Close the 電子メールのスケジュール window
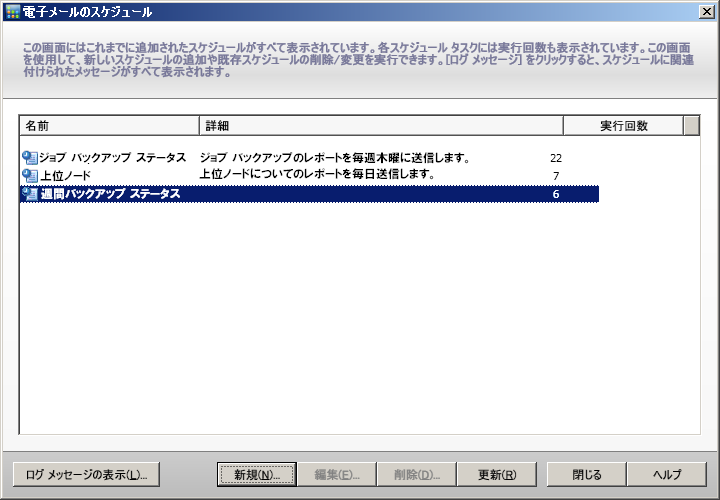The width and height of the screenshot is (720, 500). pos(706,12)
